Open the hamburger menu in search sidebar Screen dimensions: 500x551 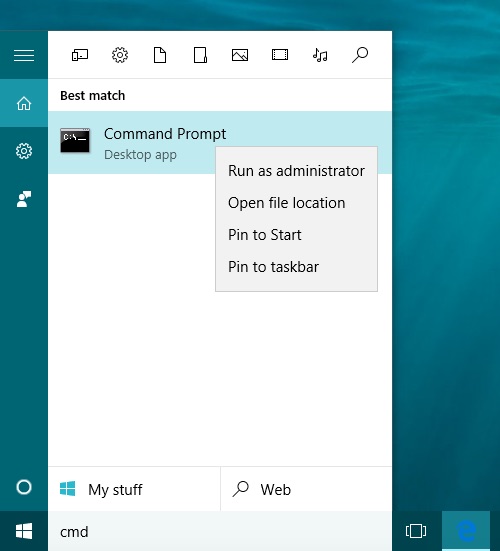(x=24, y=55)
